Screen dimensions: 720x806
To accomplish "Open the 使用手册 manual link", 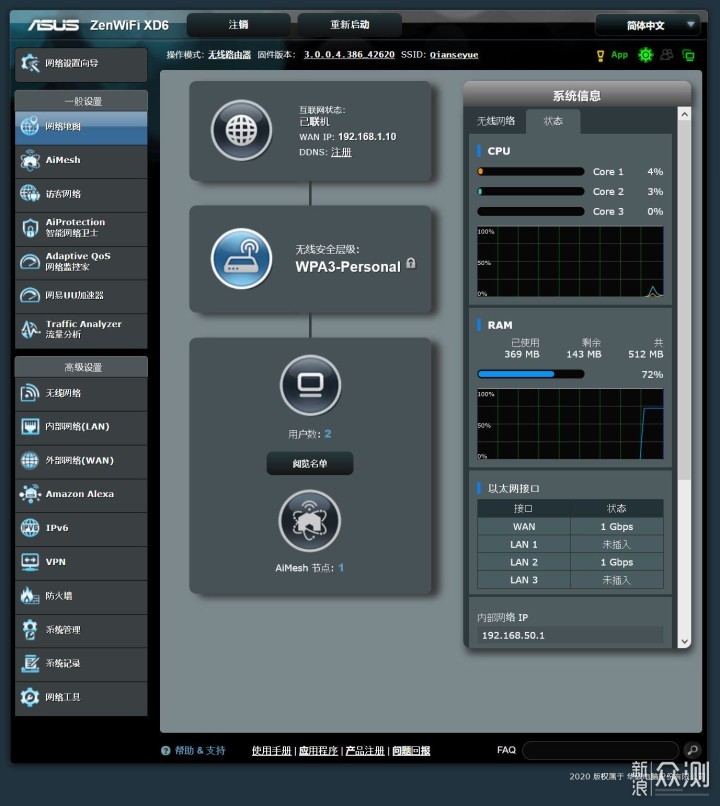I will [x=271, y=750].
